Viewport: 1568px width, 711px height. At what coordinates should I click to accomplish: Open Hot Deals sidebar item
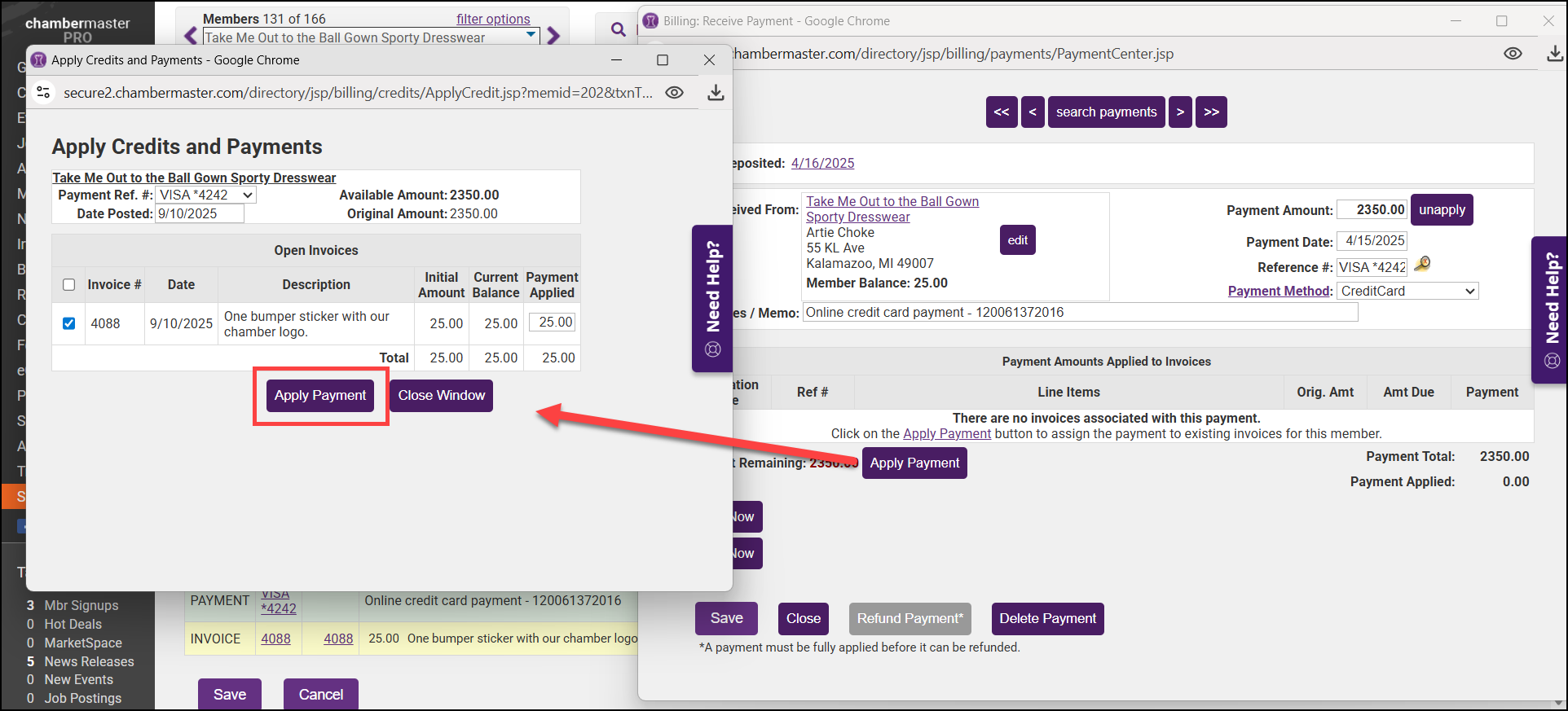73,624
